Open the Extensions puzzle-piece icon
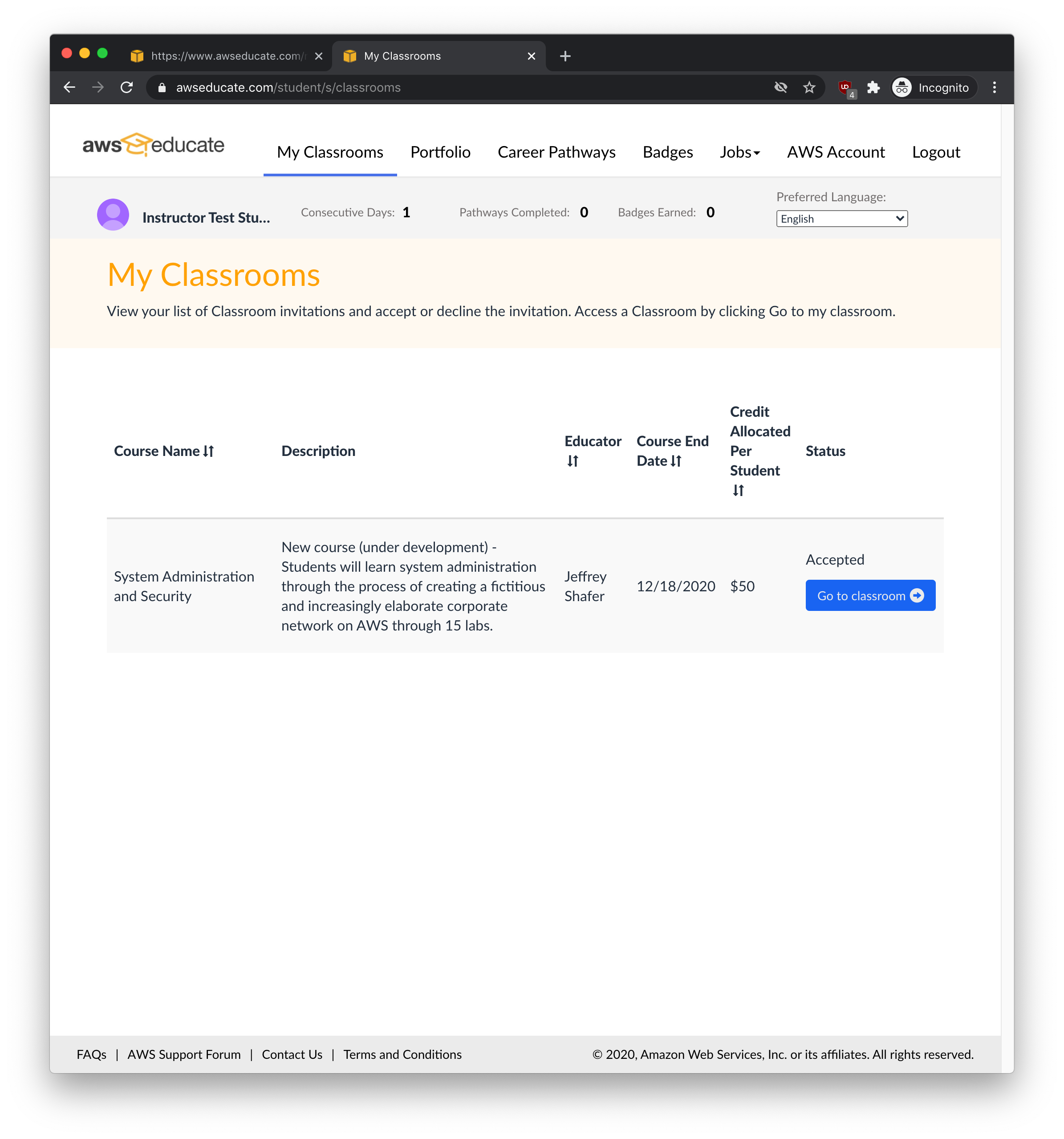 pos(873,87)
